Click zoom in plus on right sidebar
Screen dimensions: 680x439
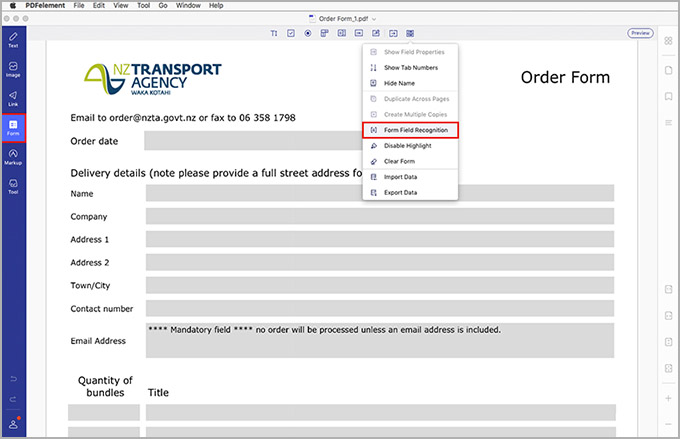point(668,398)
